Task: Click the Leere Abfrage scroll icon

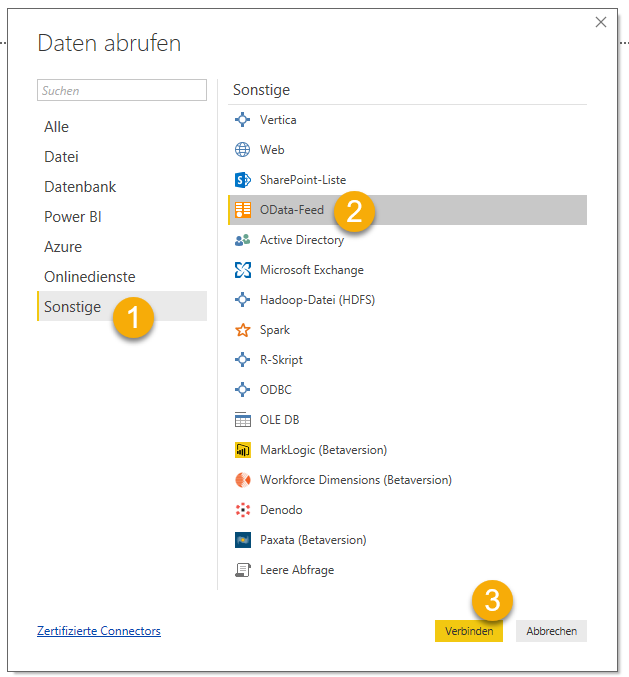Action: [242, 570]
